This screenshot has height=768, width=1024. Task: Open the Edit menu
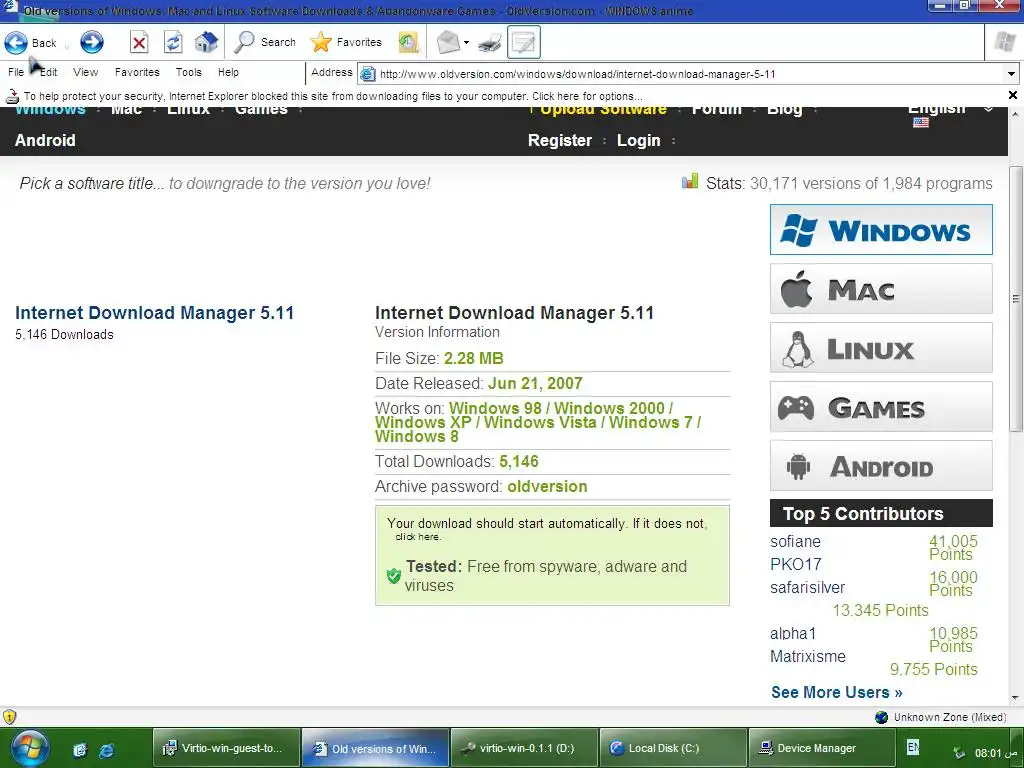(x=49, y=72)
